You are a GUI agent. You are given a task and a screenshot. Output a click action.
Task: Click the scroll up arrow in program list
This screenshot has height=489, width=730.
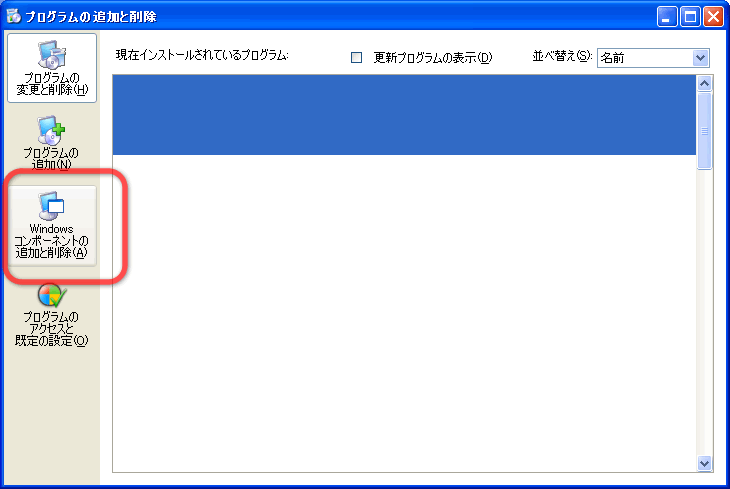coord(704,83)
